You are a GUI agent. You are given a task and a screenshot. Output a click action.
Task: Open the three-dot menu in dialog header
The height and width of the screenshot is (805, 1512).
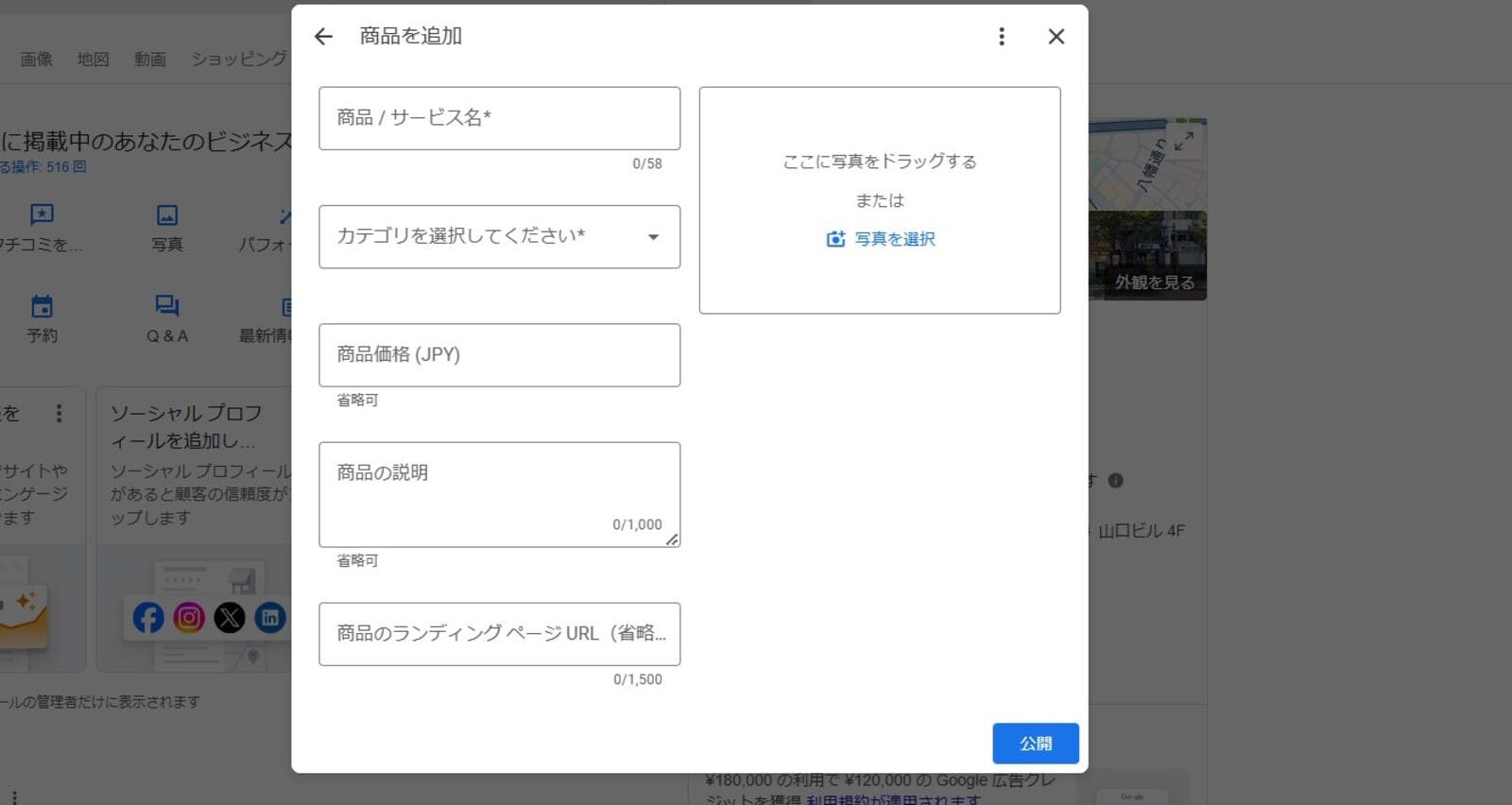1002,37
